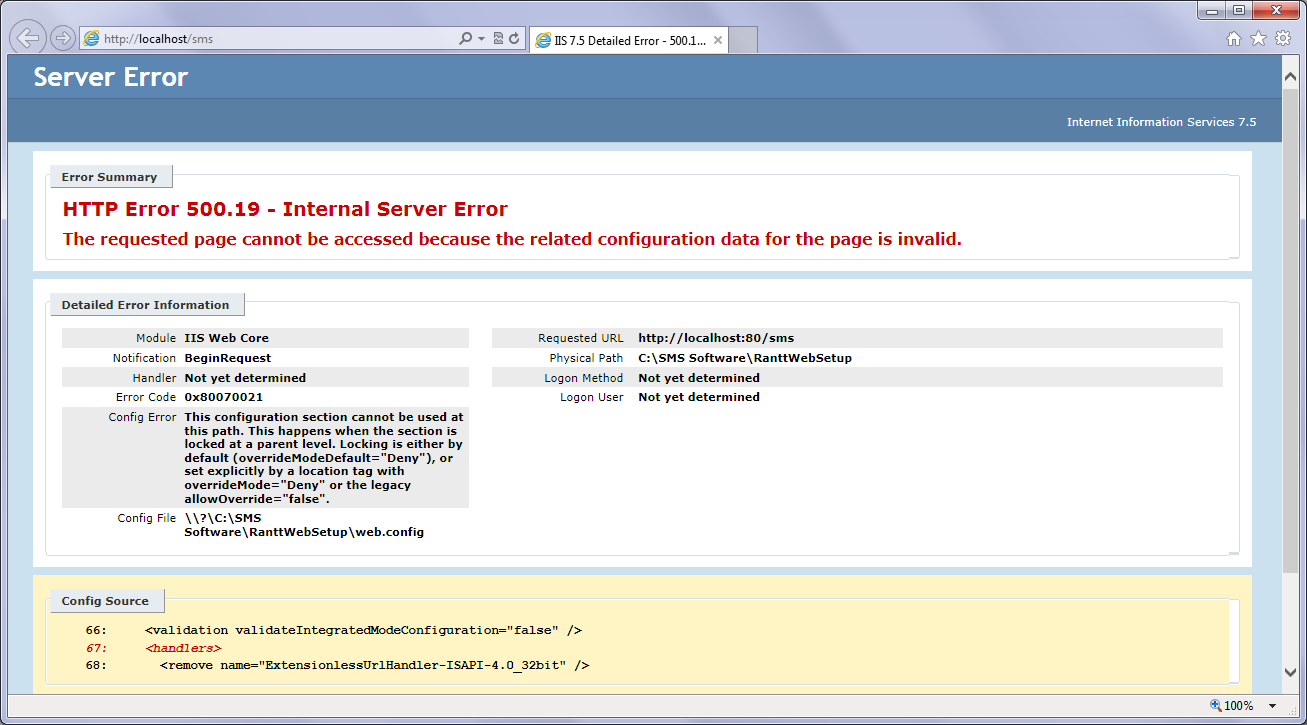
Task: Open the Tools gear menu
Action: [x=1282, y=39]
